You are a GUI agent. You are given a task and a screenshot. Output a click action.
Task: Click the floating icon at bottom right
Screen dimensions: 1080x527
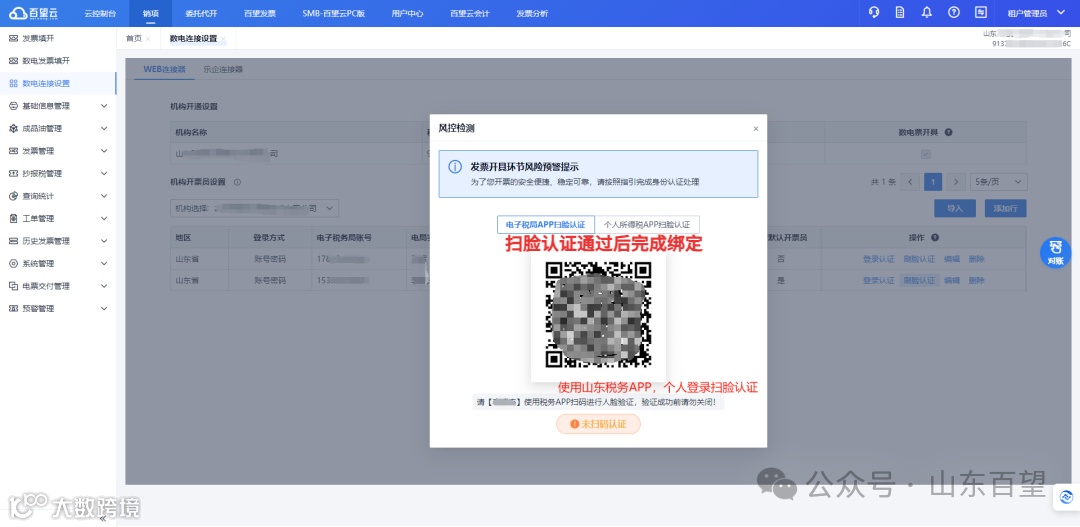click(1067, 497)
